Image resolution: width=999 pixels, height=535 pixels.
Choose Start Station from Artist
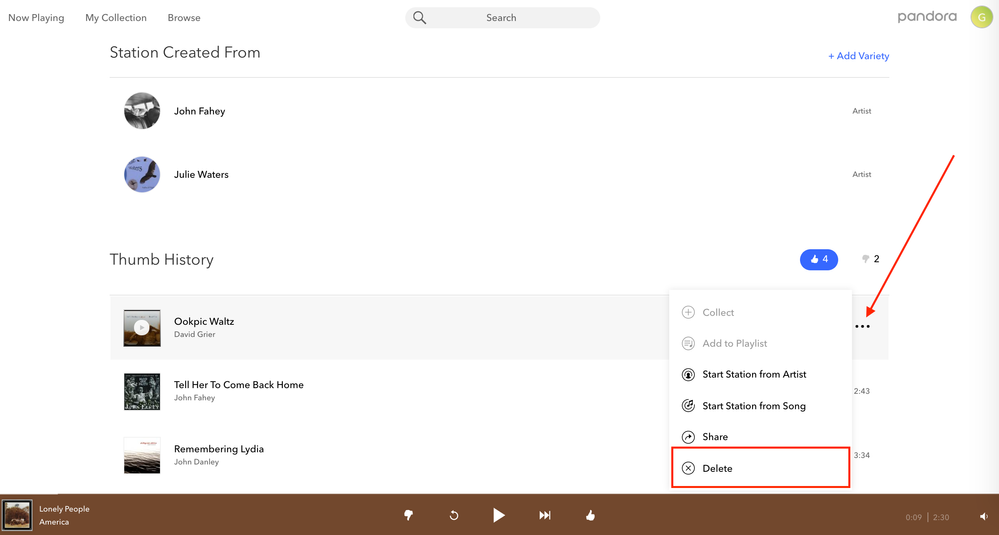(754, 374)
